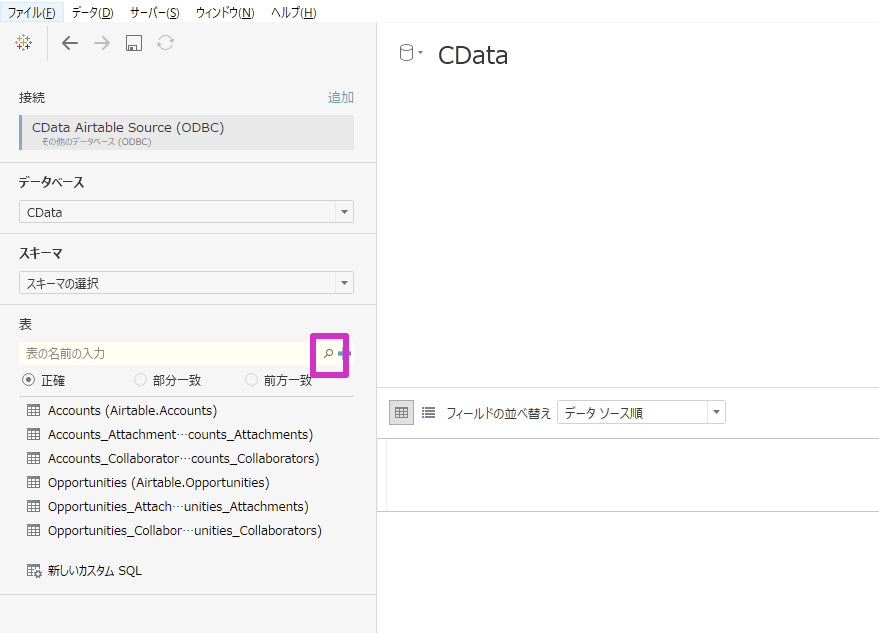Image resolution: width=879 pixels, height=633 pixels.
Task: Click the magnifier search icon in table box
Action: 329,354
